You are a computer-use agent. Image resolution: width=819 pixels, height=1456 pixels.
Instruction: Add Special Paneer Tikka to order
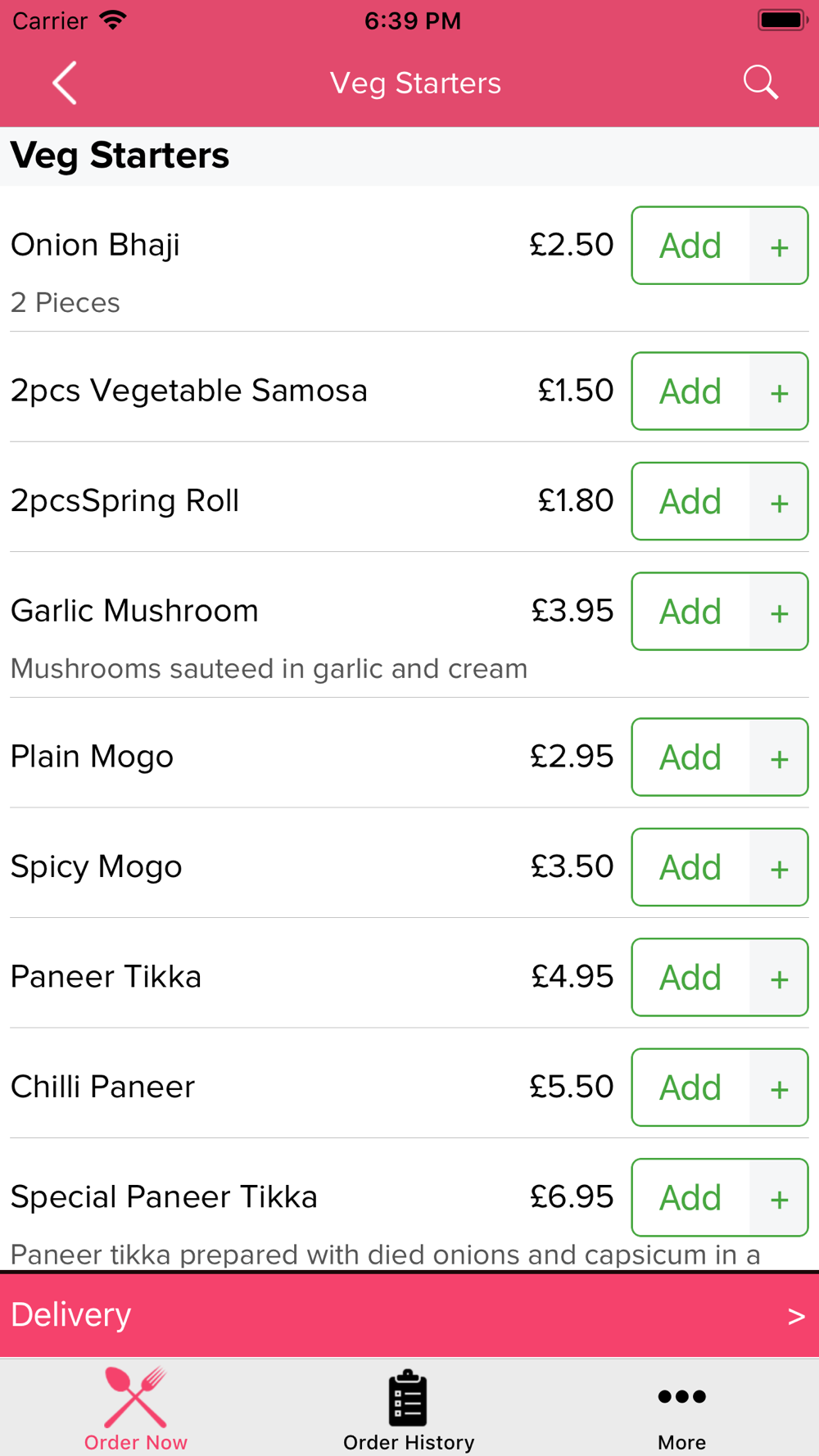coord(690,1197)
